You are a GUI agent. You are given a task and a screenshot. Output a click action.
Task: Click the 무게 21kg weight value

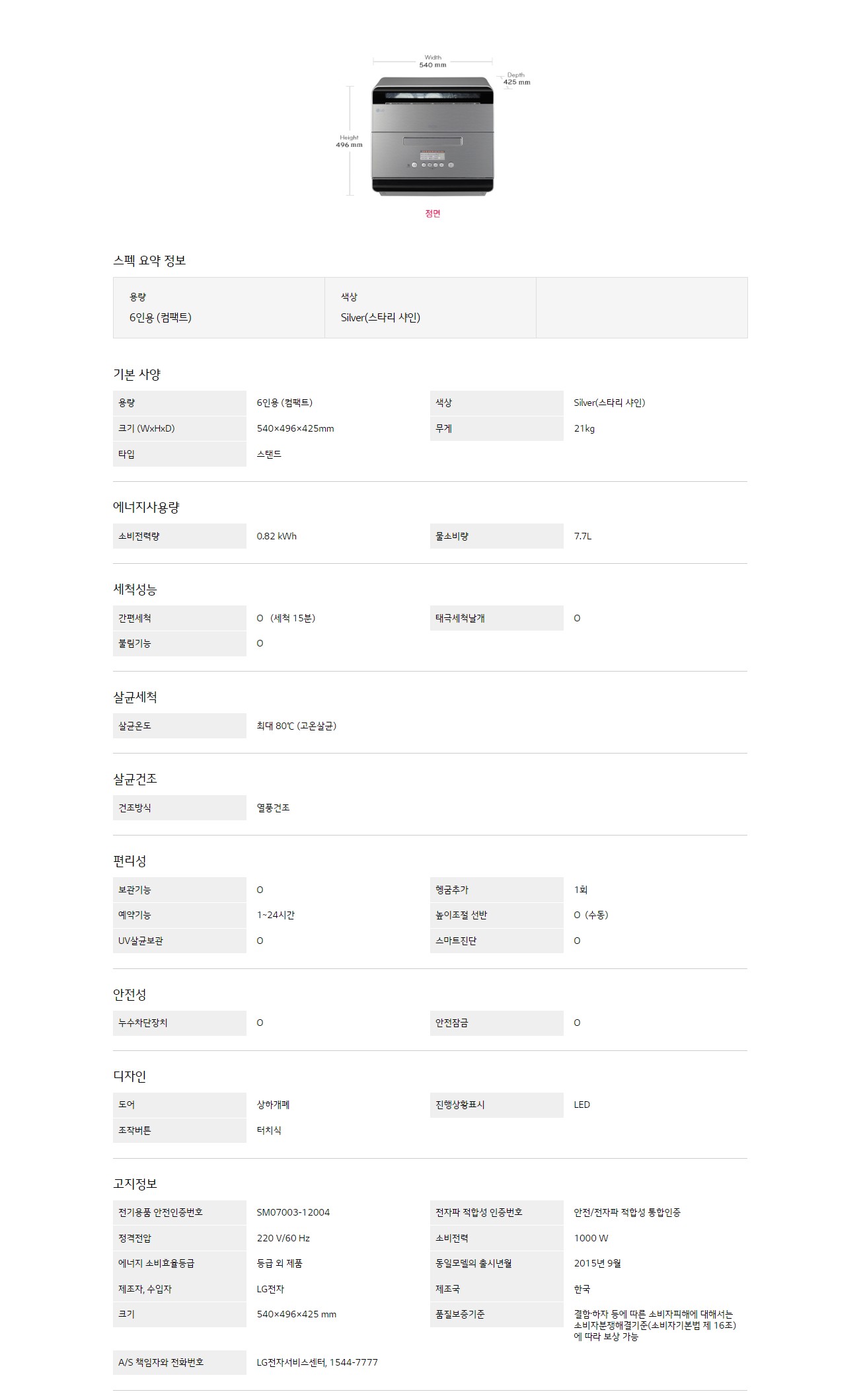click(584, 428)
